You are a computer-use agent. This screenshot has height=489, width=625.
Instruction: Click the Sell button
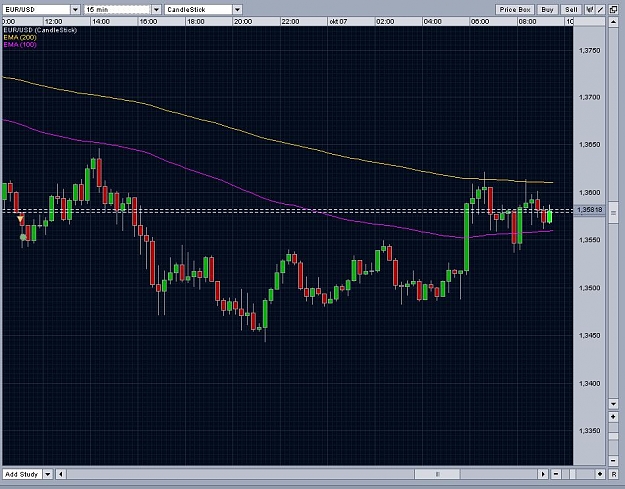pos(571,10)
